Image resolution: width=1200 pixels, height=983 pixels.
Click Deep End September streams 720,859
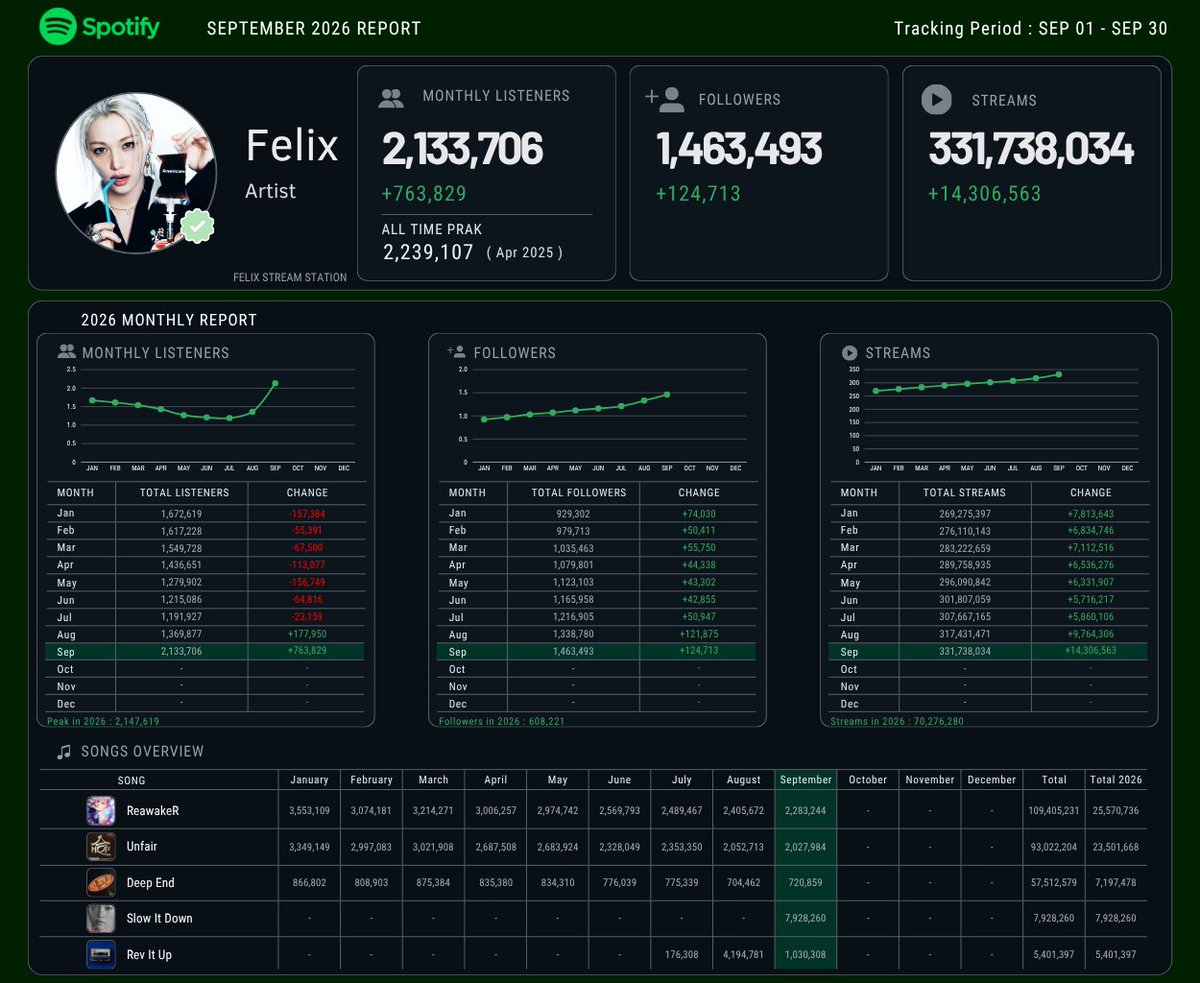[806, 882]
